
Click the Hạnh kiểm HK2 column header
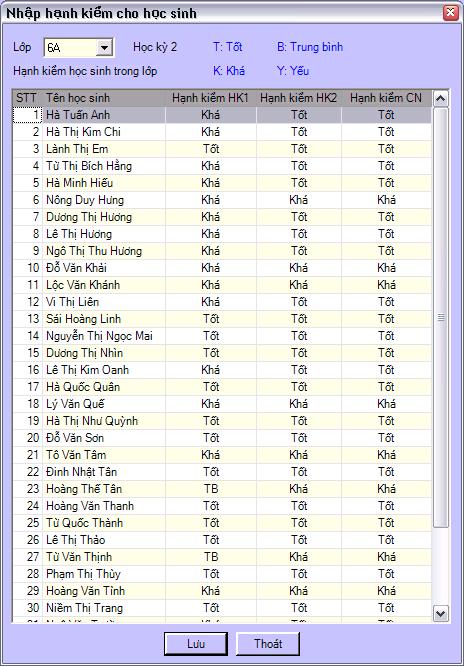click(299, 98)
